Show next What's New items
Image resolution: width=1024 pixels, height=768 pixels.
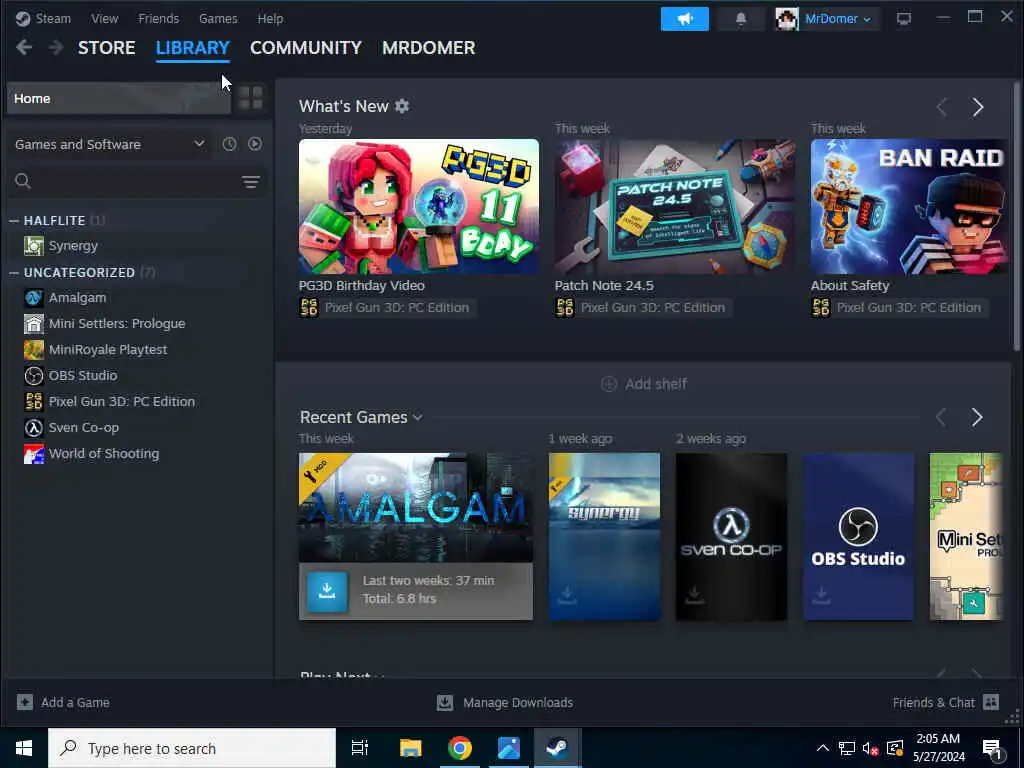point(978,107)
